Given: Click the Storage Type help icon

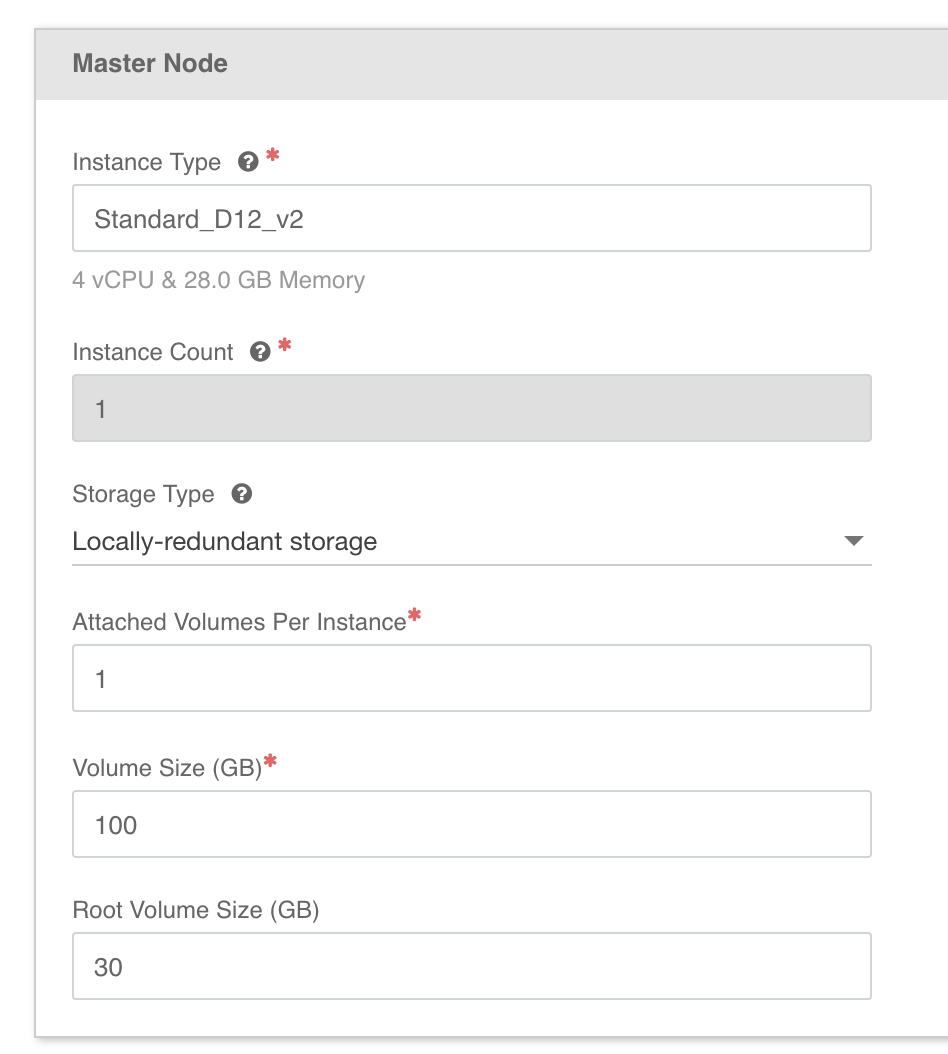Looking at the screenshot, I should [240, 494].
